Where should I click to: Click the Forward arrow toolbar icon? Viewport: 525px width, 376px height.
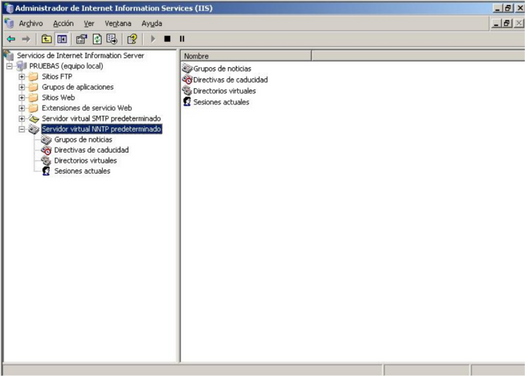point(26,39)
